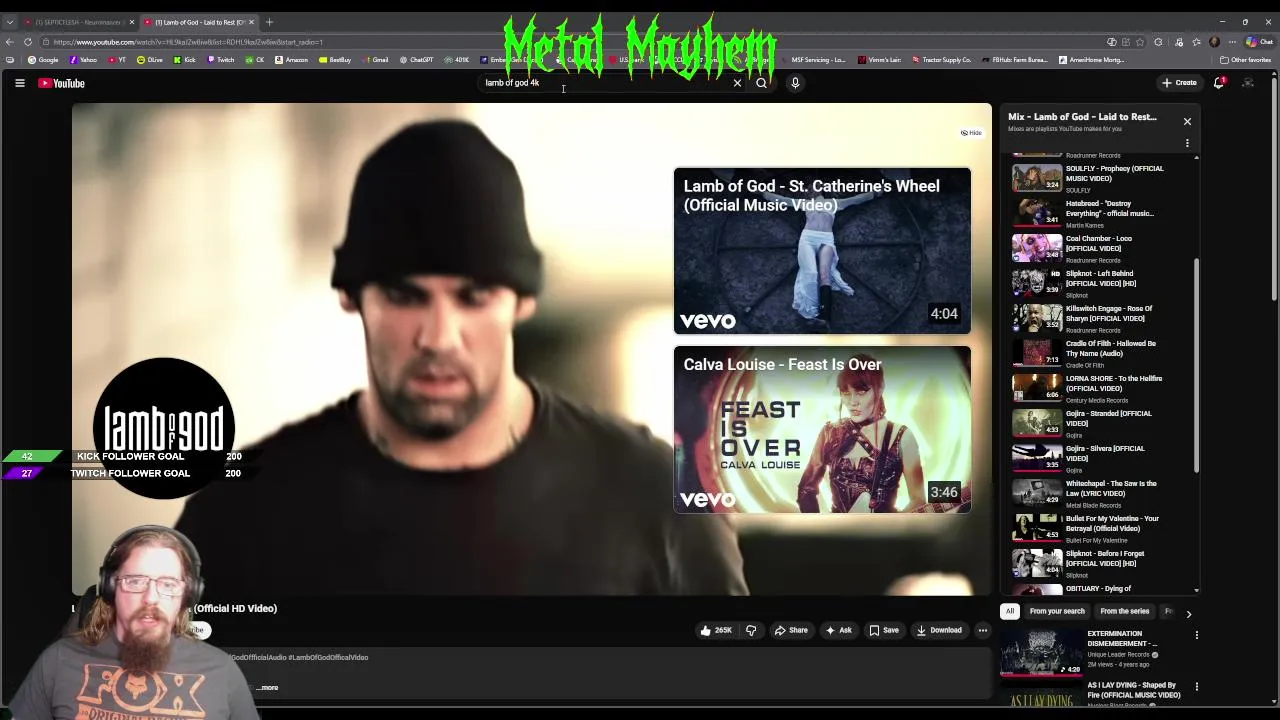Open the three-dot more actions menu under the video
The height and width of the screenshot is (720, 1280).
pyautogui.click(x=982, y=630)
